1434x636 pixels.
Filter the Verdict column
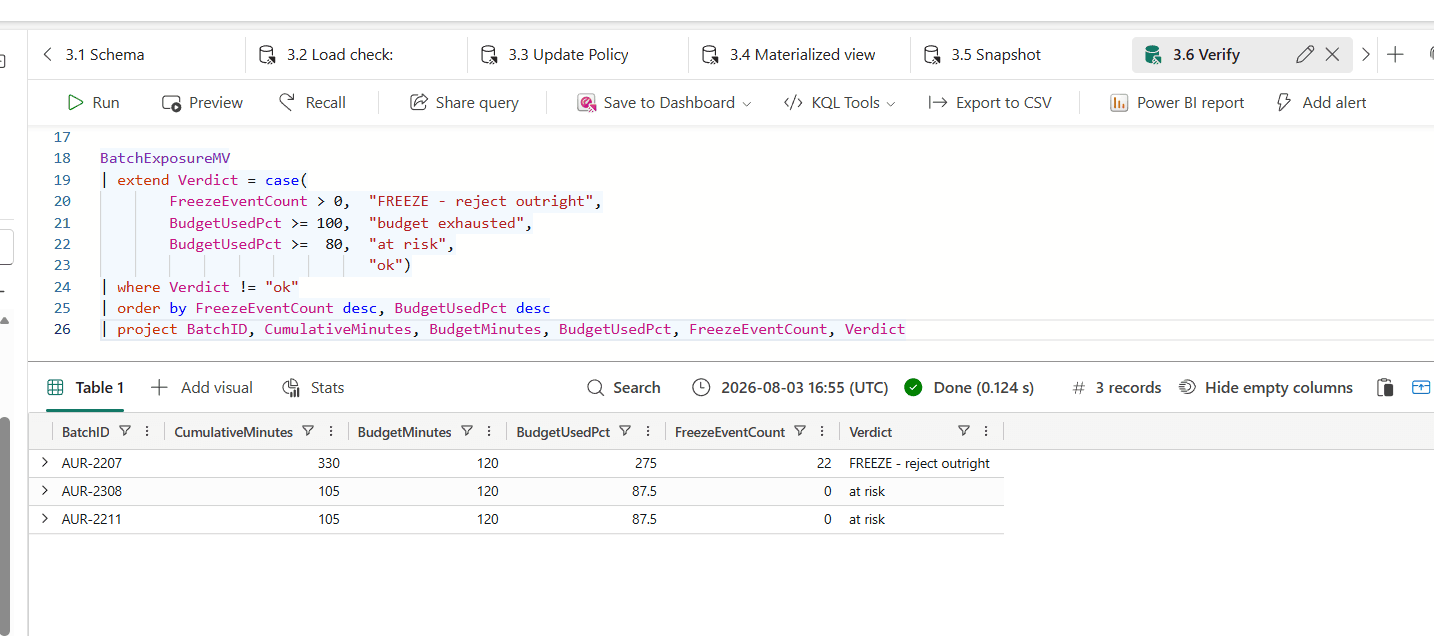(x=964, y=431)
